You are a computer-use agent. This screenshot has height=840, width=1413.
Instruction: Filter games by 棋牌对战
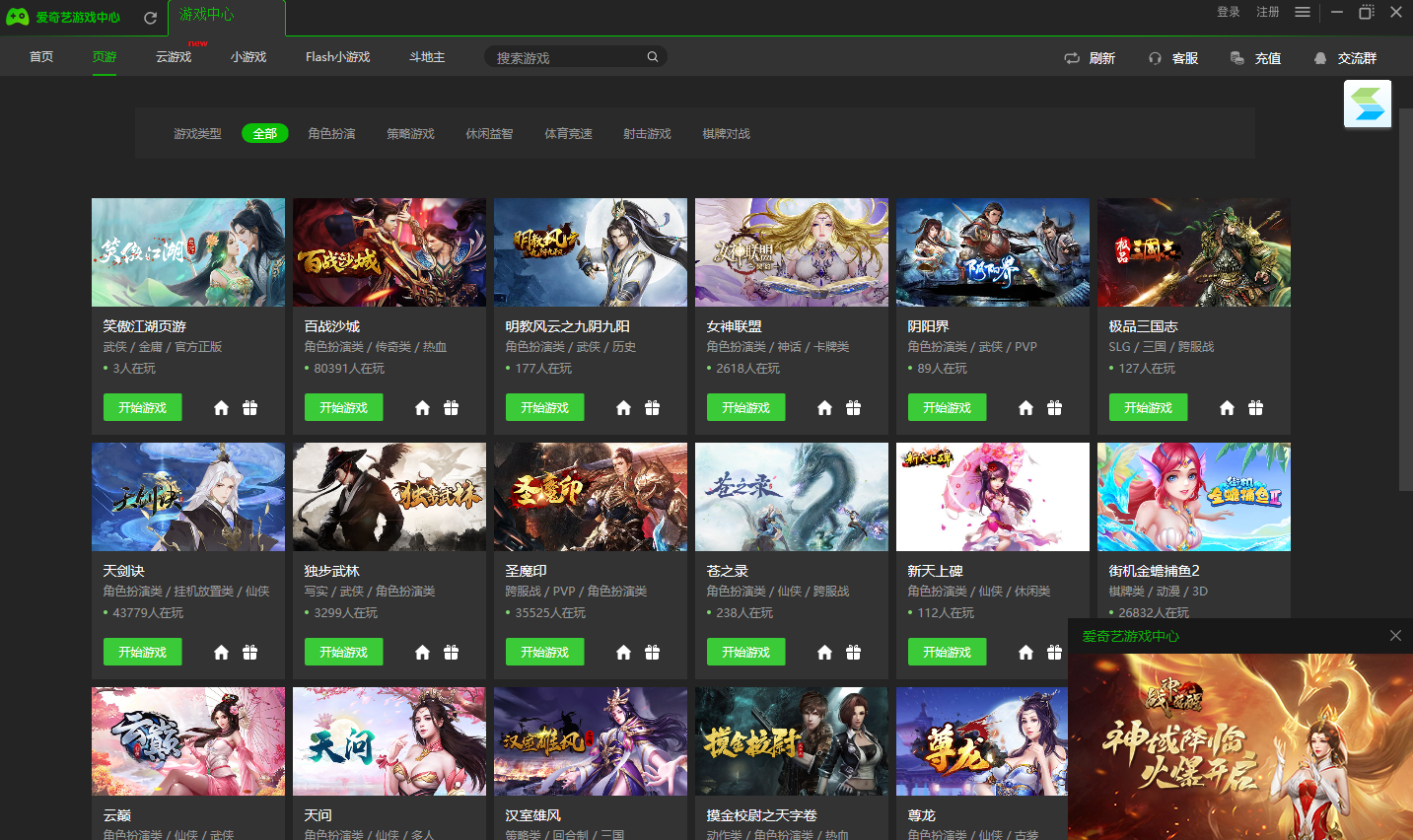click(x=726, y=133)
